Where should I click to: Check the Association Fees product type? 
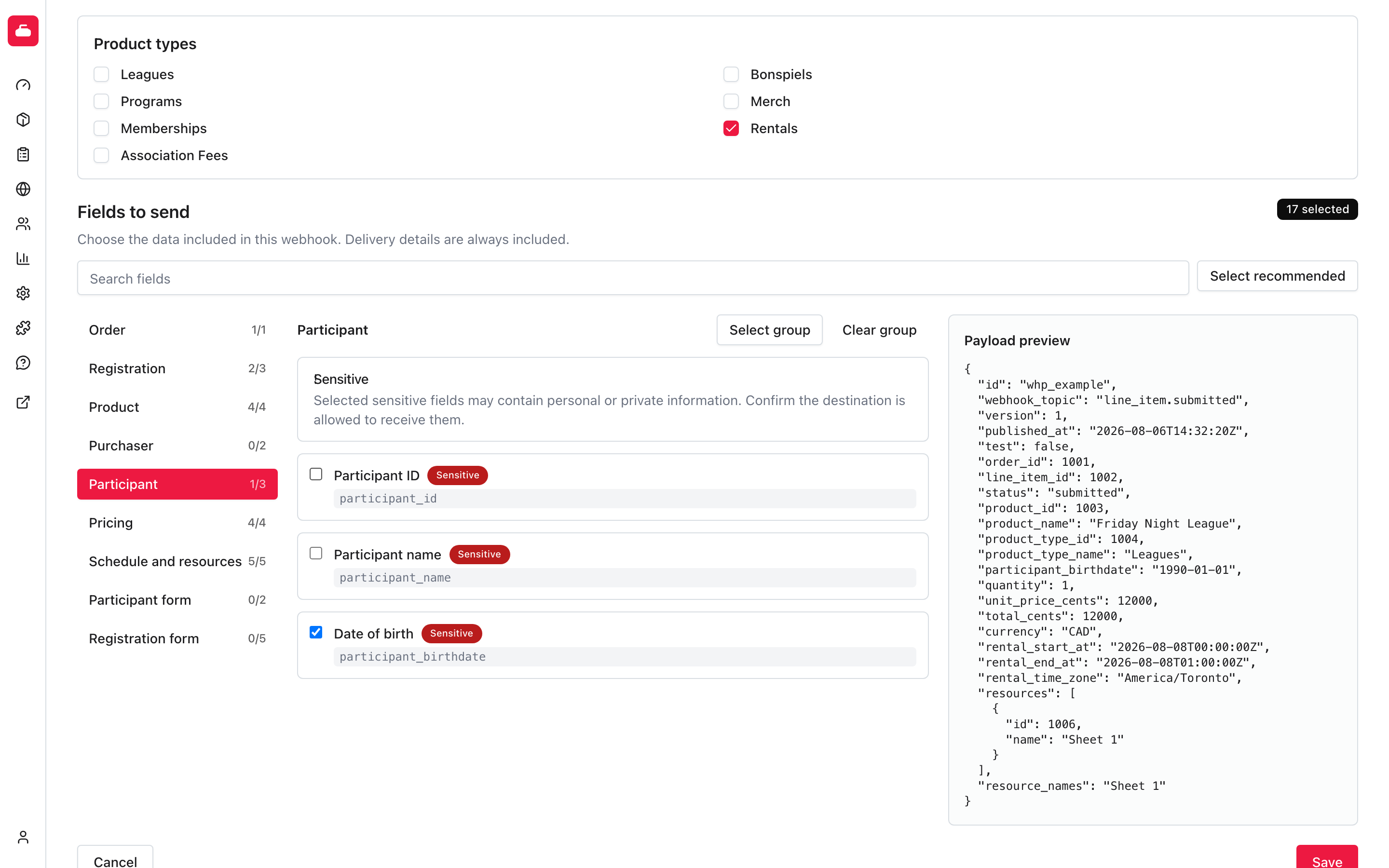[x=101, y=155]
